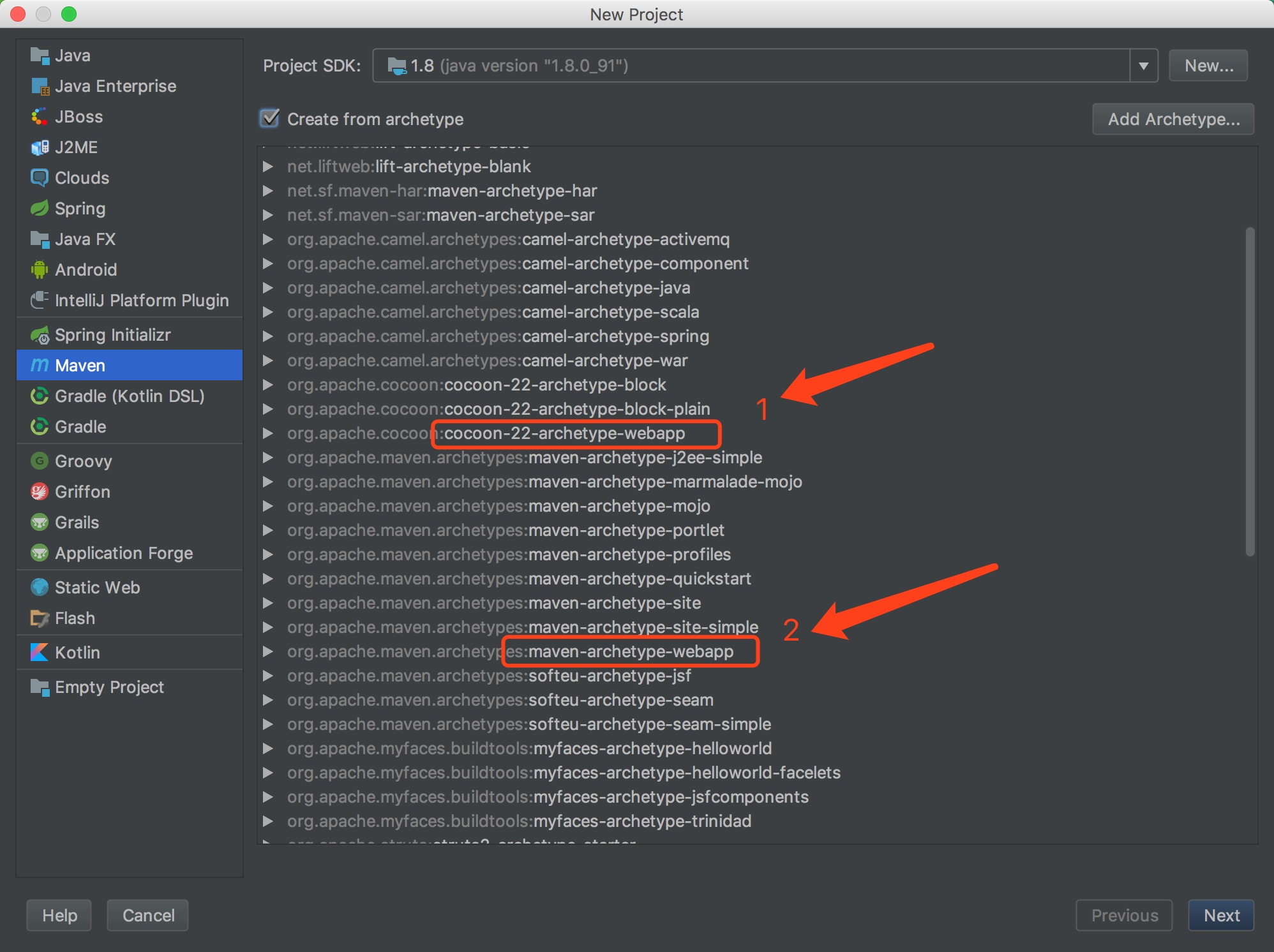
Task: Click the Clouds speech-bubble icon
Action: (x=40, y=178)
